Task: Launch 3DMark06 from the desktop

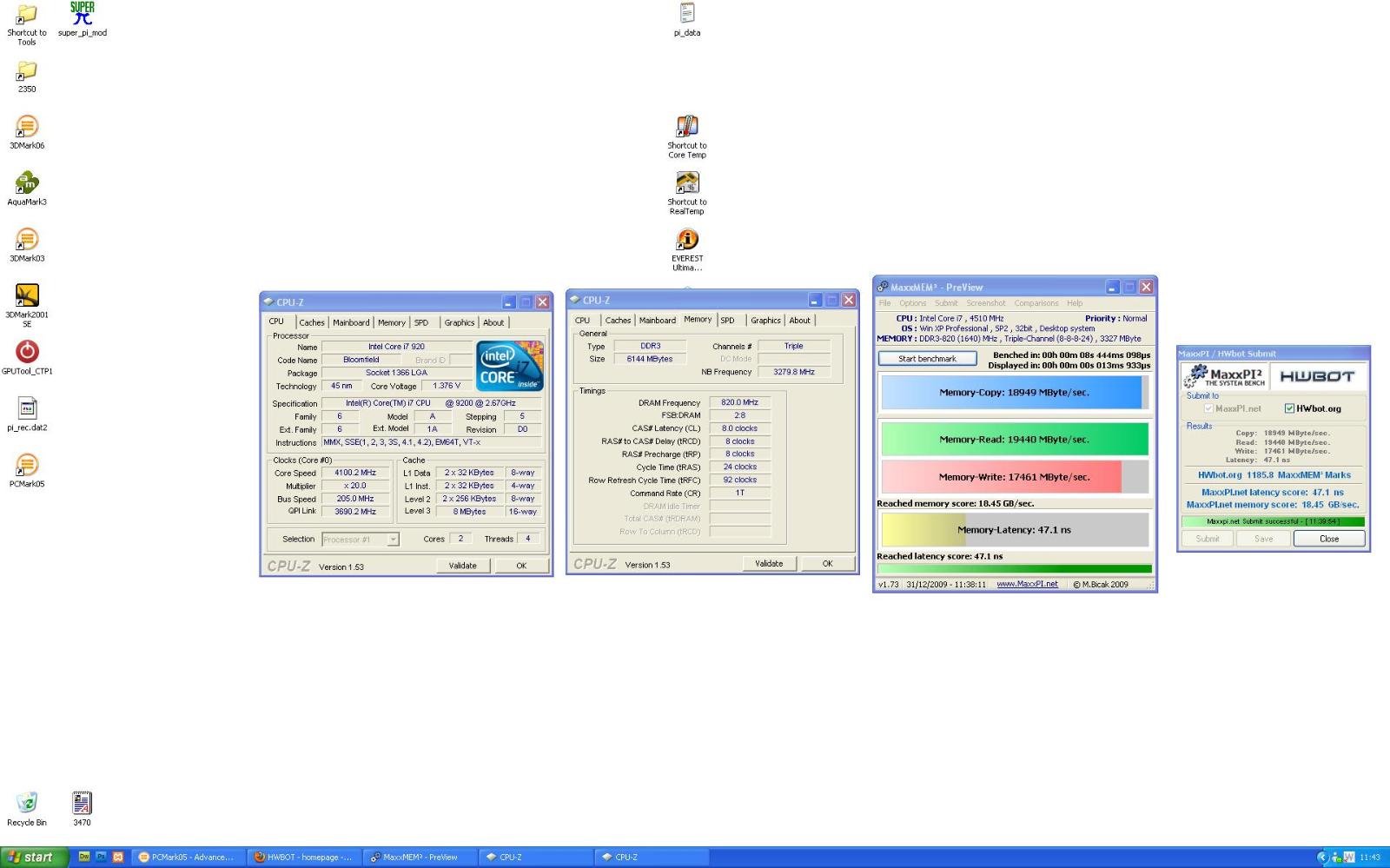Action: click(x=27, y=128)
